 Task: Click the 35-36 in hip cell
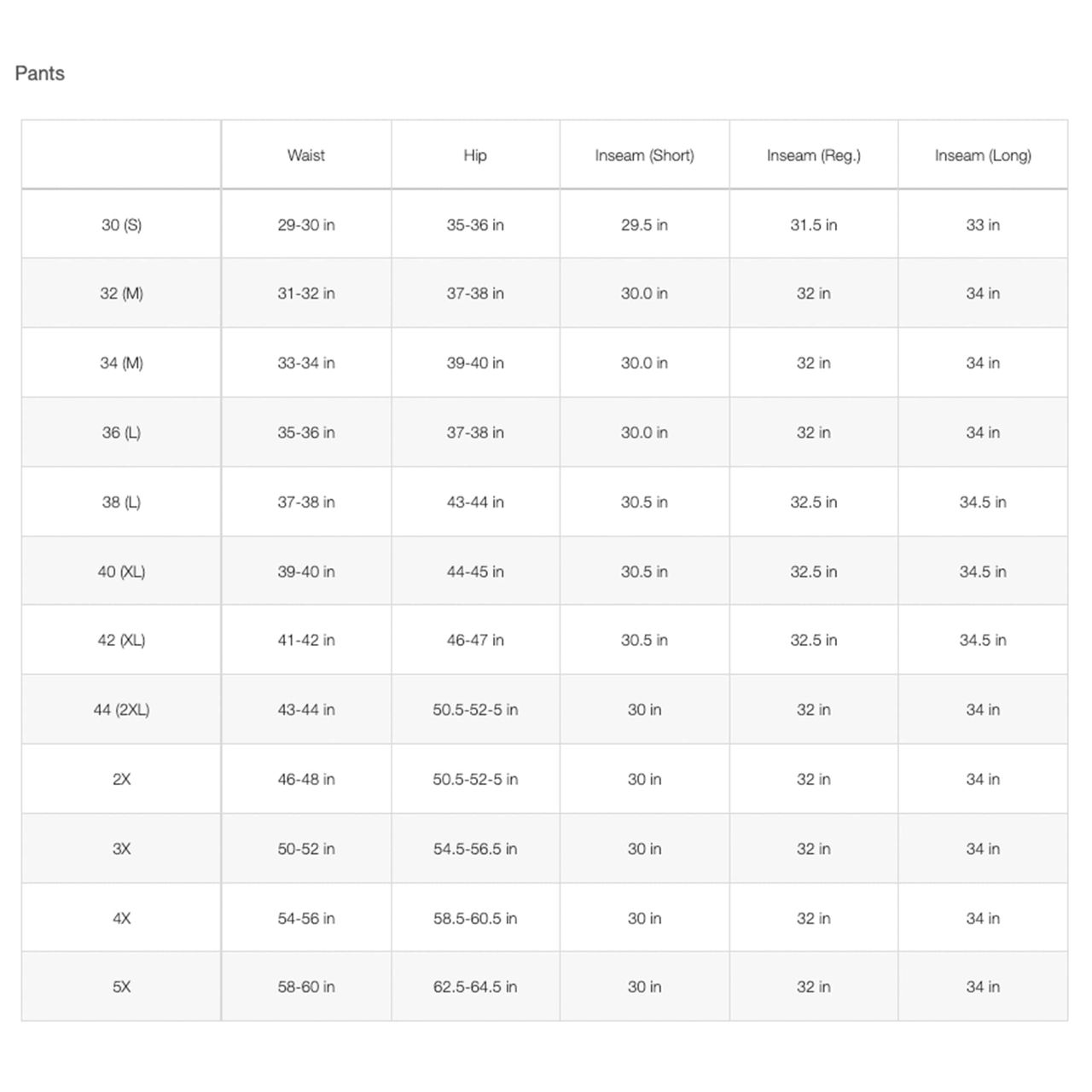coord(475,225)
